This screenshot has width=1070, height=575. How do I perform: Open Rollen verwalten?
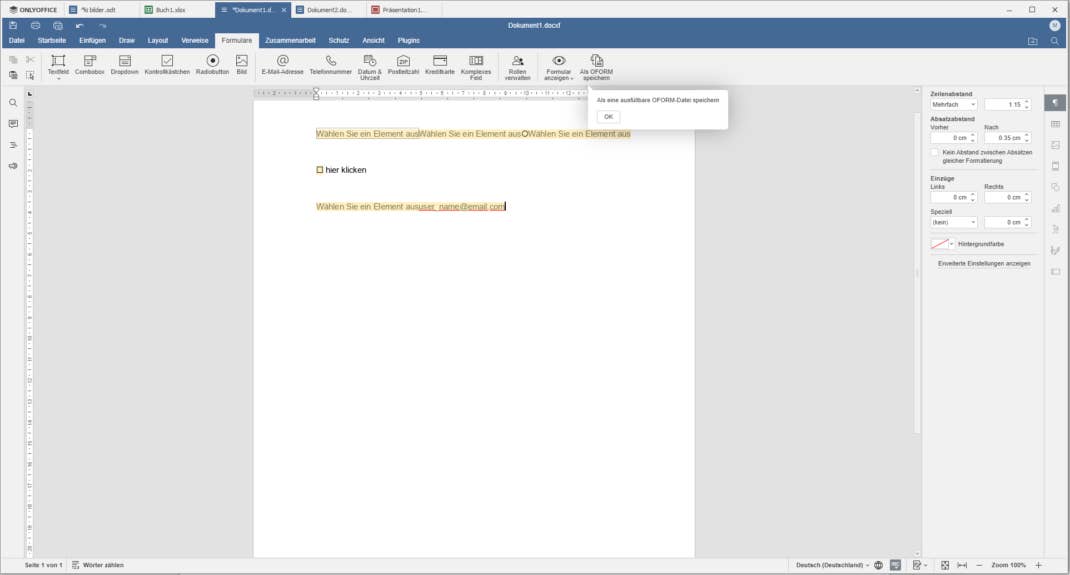coord(517,66)
